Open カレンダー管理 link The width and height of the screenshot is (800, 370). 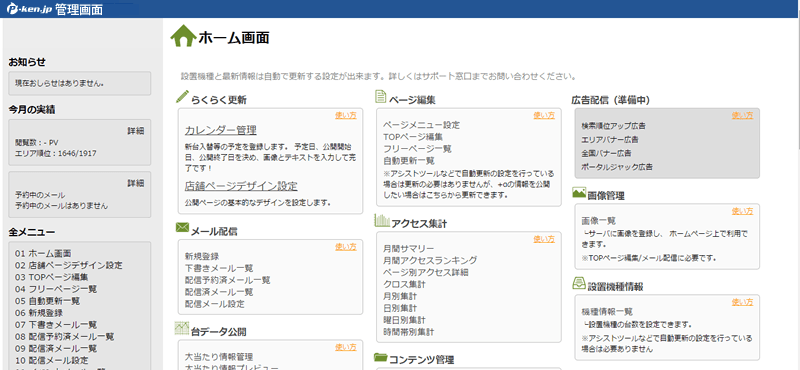coord(220,130)
